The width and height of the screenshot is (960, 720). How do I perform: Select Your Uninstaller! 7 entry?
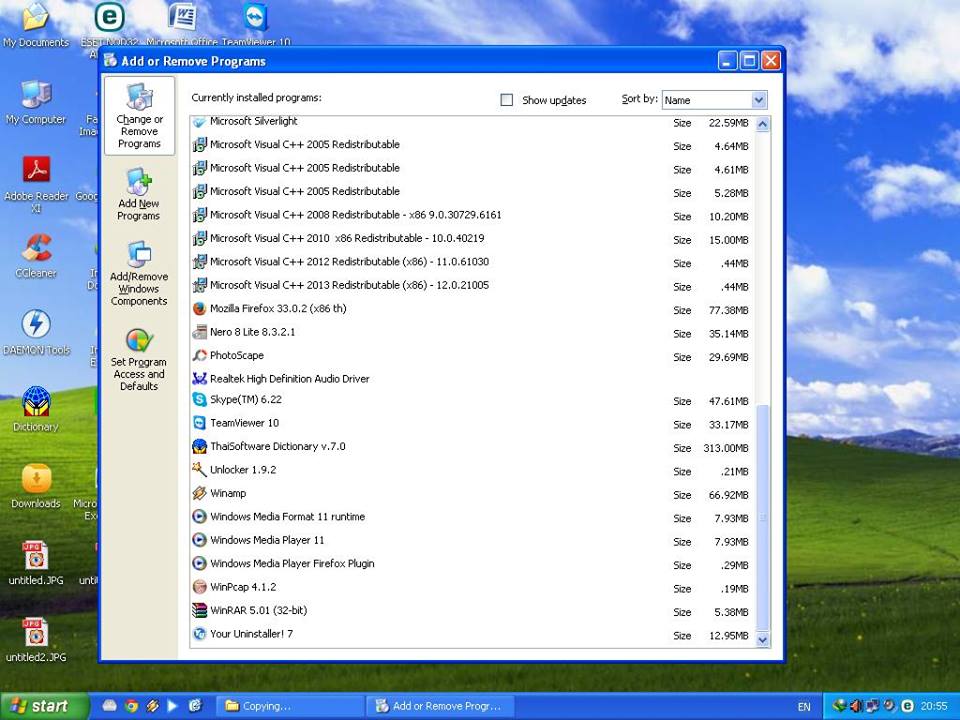click(x=251, y=634)
